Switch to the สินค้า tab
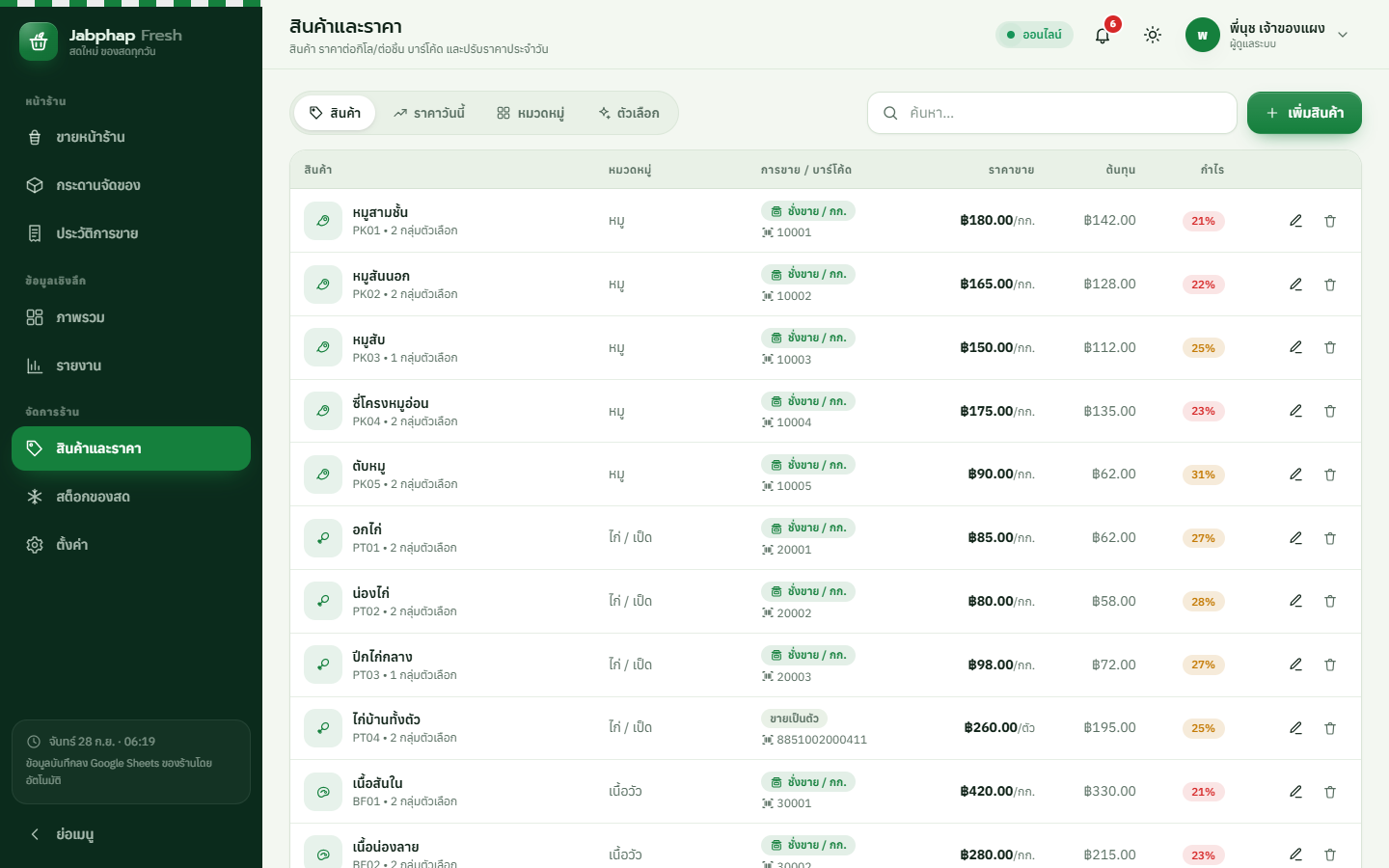Image resolution: width=1389 pixels, height=868 pixels. [335, 113]
